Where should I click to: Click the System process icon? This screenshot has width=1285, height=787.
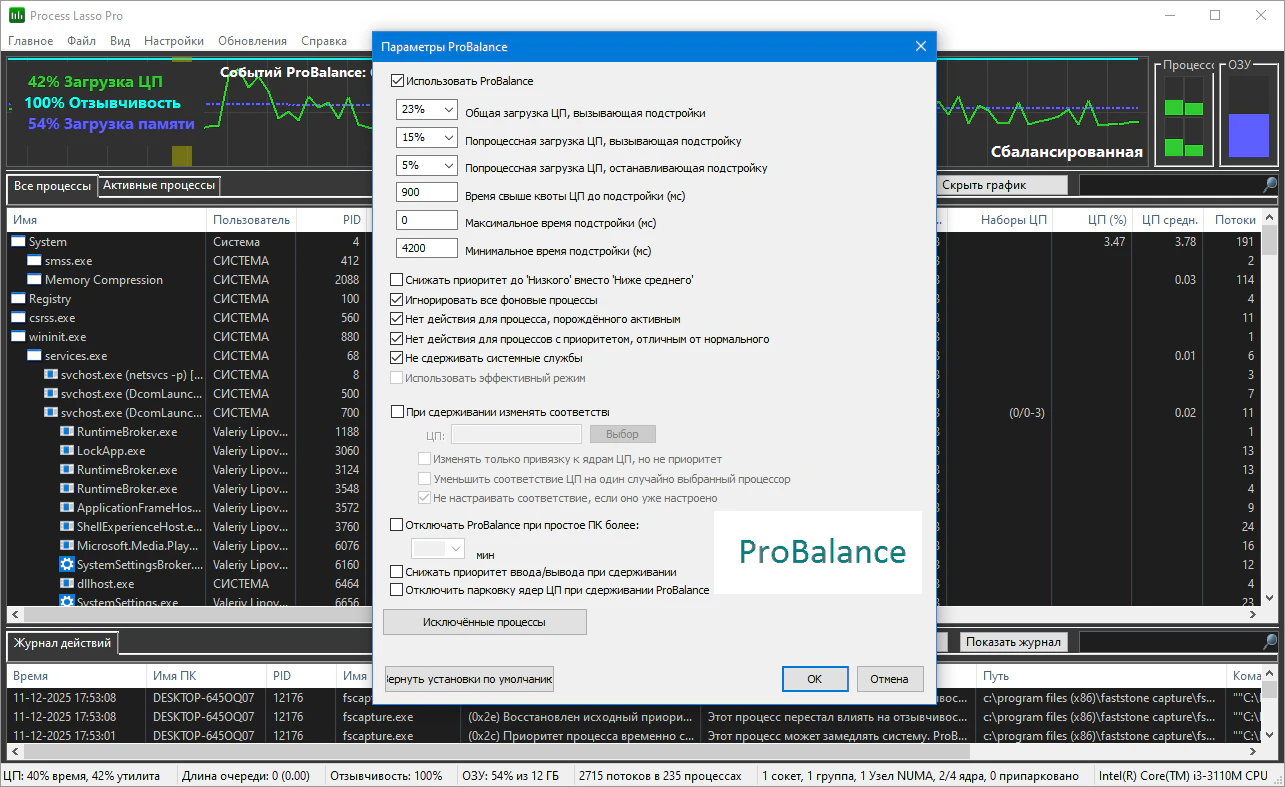pyautogui.click(x=19, y=242)
